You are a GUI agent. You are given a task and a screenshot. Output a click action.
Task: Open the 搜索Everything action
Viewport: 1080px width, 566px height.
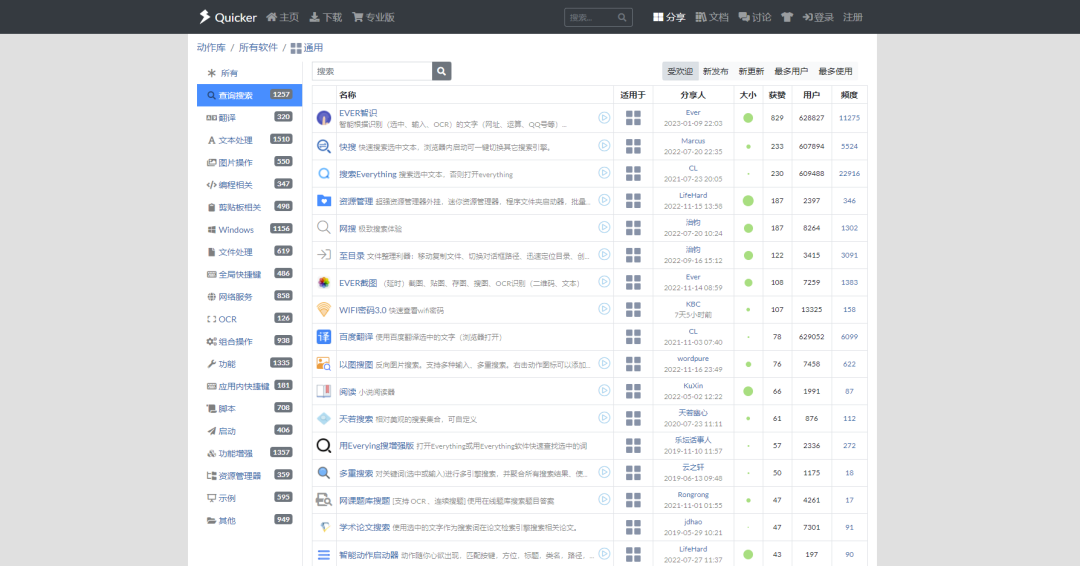pos(367,174)
